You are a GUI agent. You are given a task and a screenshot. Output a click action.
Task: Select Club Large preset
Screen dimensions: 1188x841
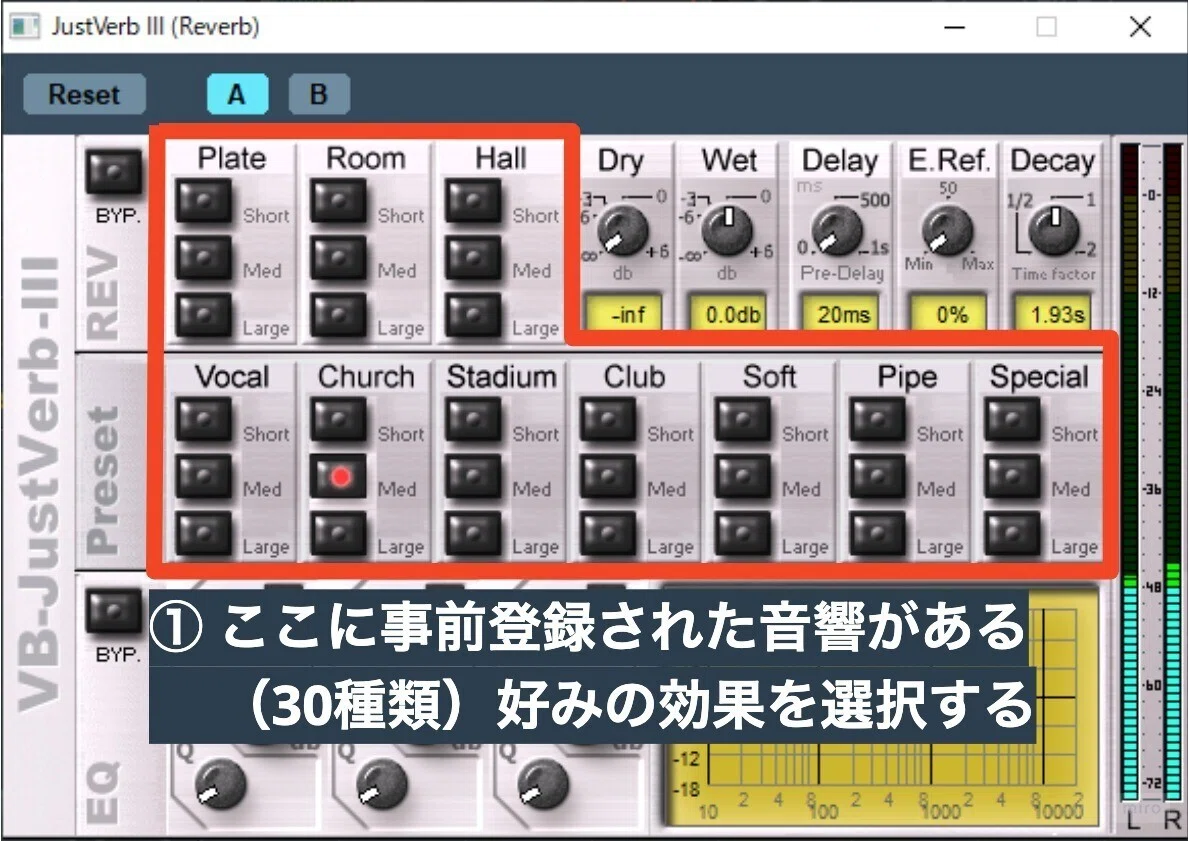pos(608,533)
